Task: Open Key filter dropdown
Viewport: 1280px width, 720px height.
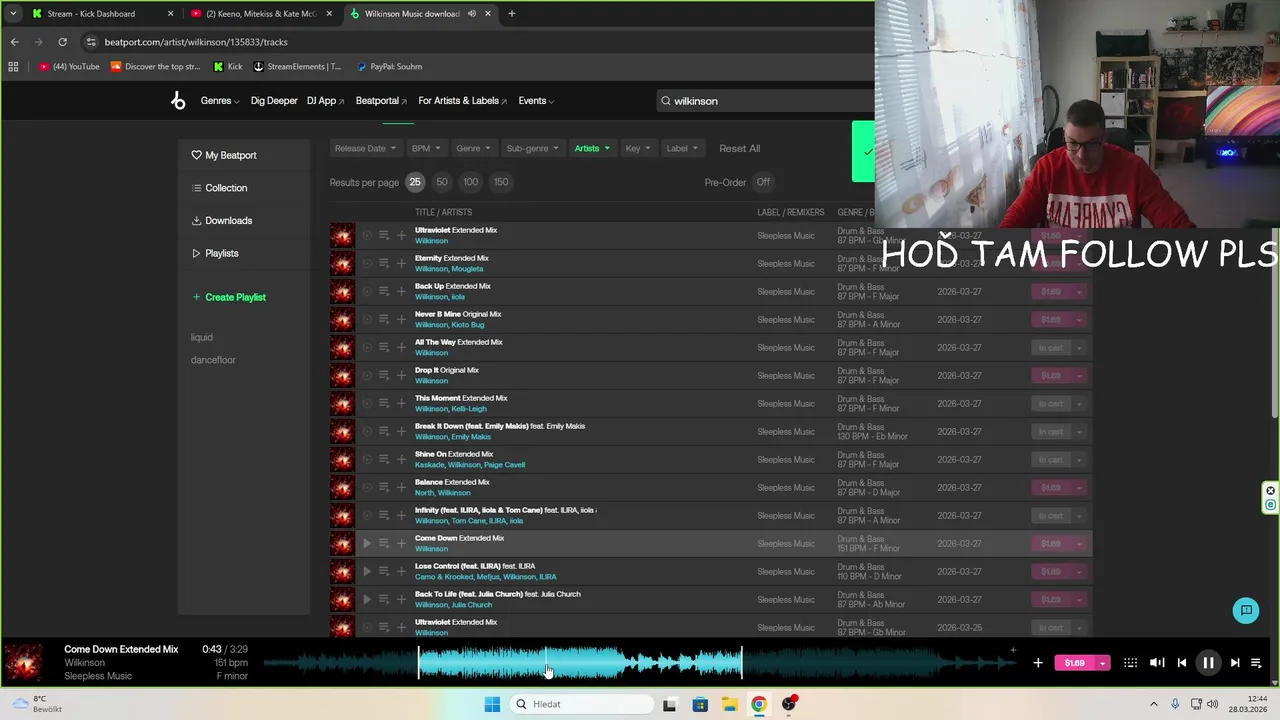Action: coord(638,148)
